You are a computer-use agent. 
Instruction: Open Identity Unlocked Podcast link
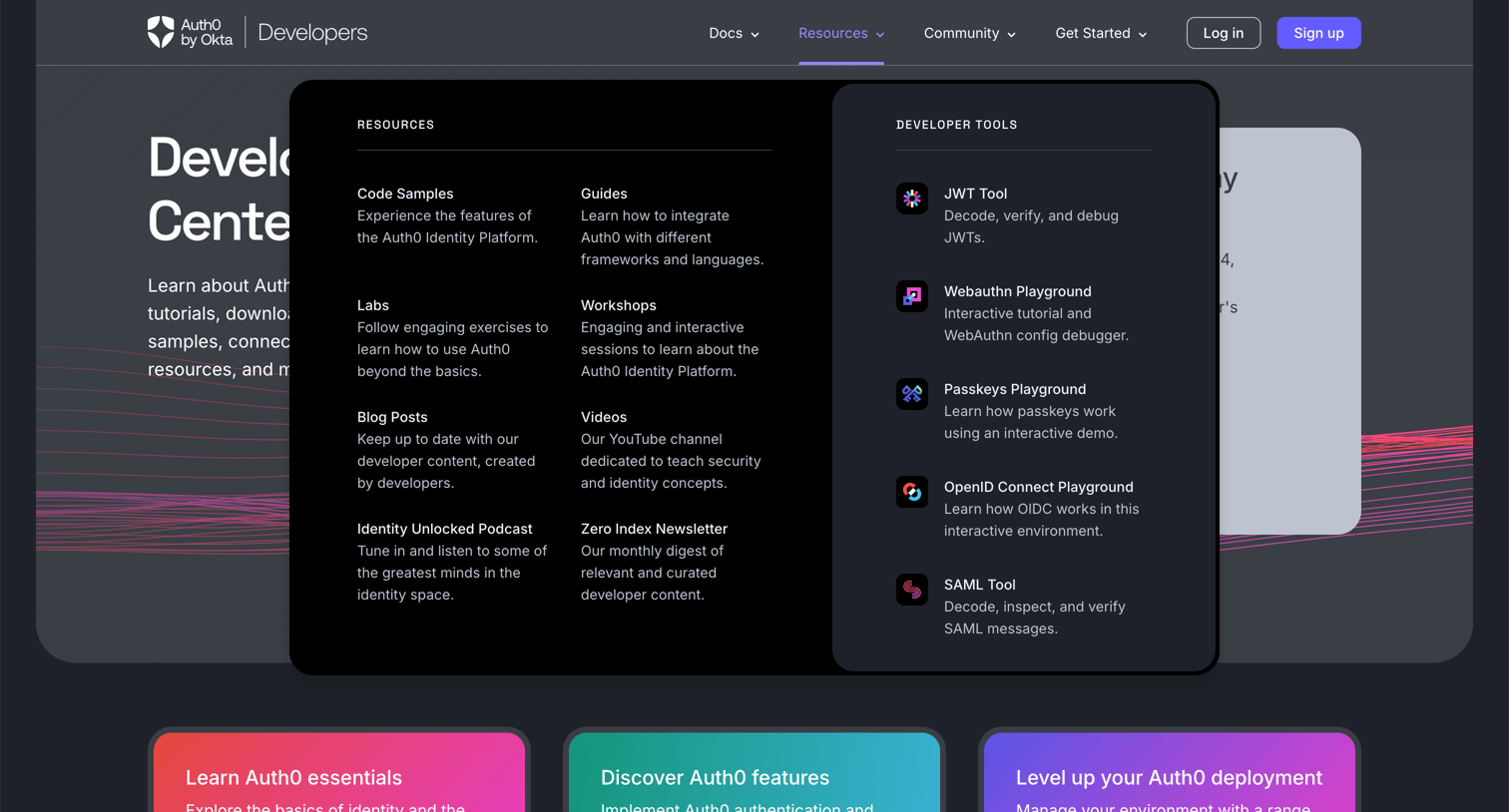[445, 529]
